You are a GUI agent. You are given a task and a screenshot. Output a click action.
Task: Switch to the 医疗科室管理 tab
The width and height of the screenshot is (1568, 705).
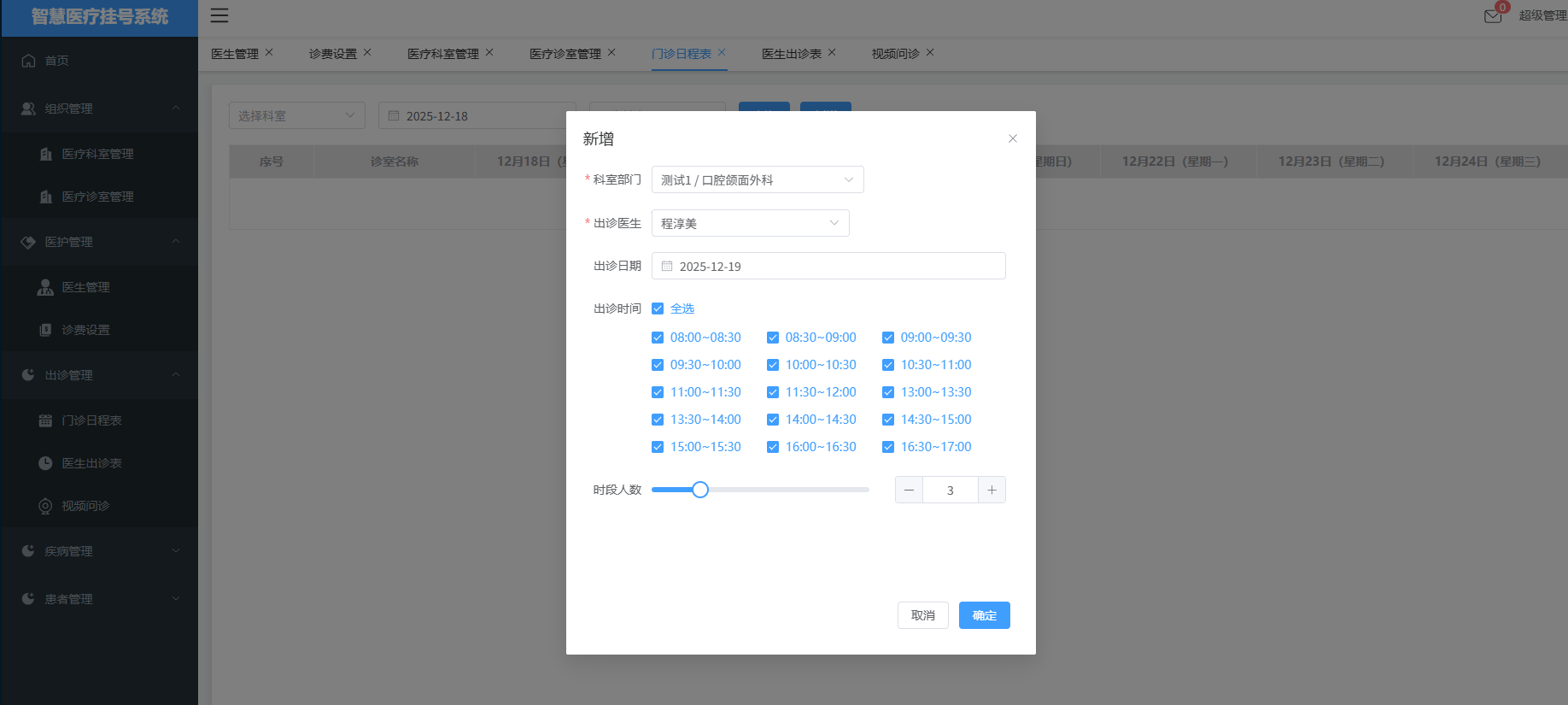pyautogui.click(x=443, y=54)
